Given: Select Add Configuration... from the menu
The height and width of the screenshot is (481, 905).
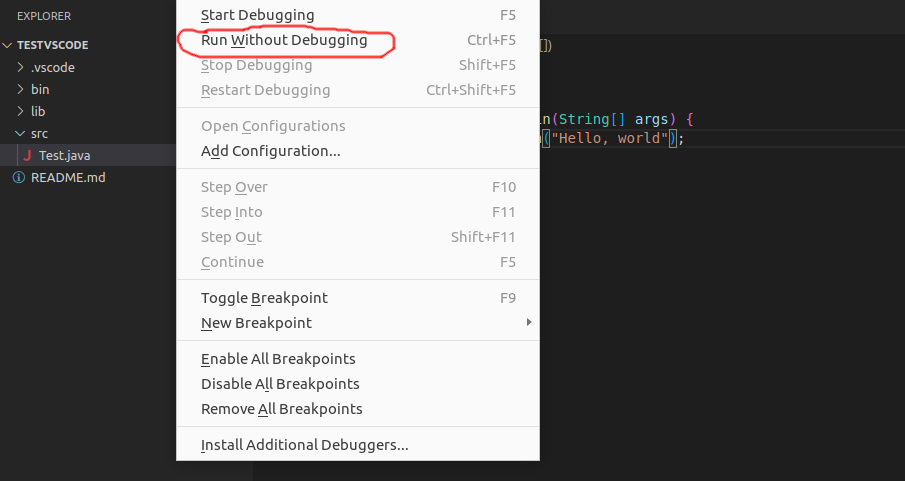Looking at the screenshot, I should click(x=358, y=151).
